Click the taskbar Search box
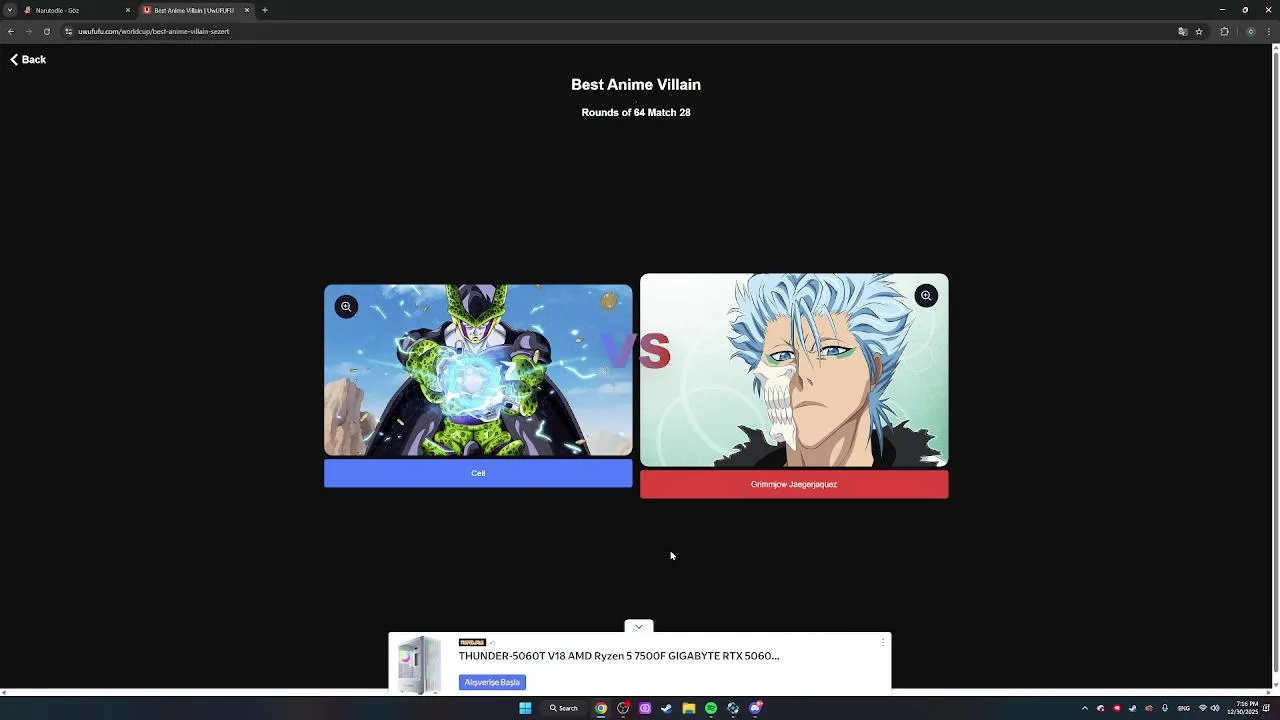Image resolution: width=1280 pixels, height=720 pixels. click(564, 708)
